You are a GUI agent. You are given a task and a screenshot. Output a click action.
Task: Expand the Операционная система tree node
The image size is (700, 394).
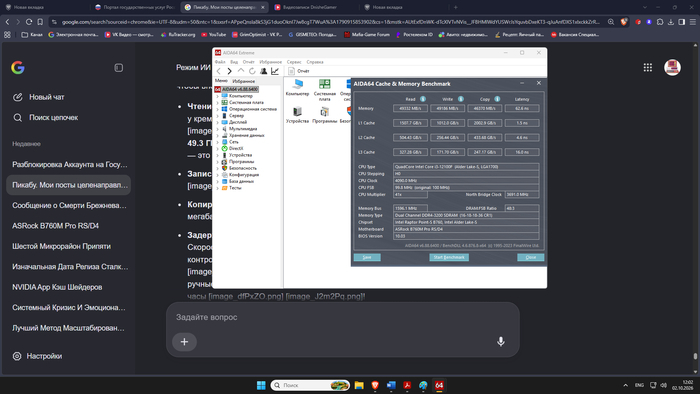[217, 109]
